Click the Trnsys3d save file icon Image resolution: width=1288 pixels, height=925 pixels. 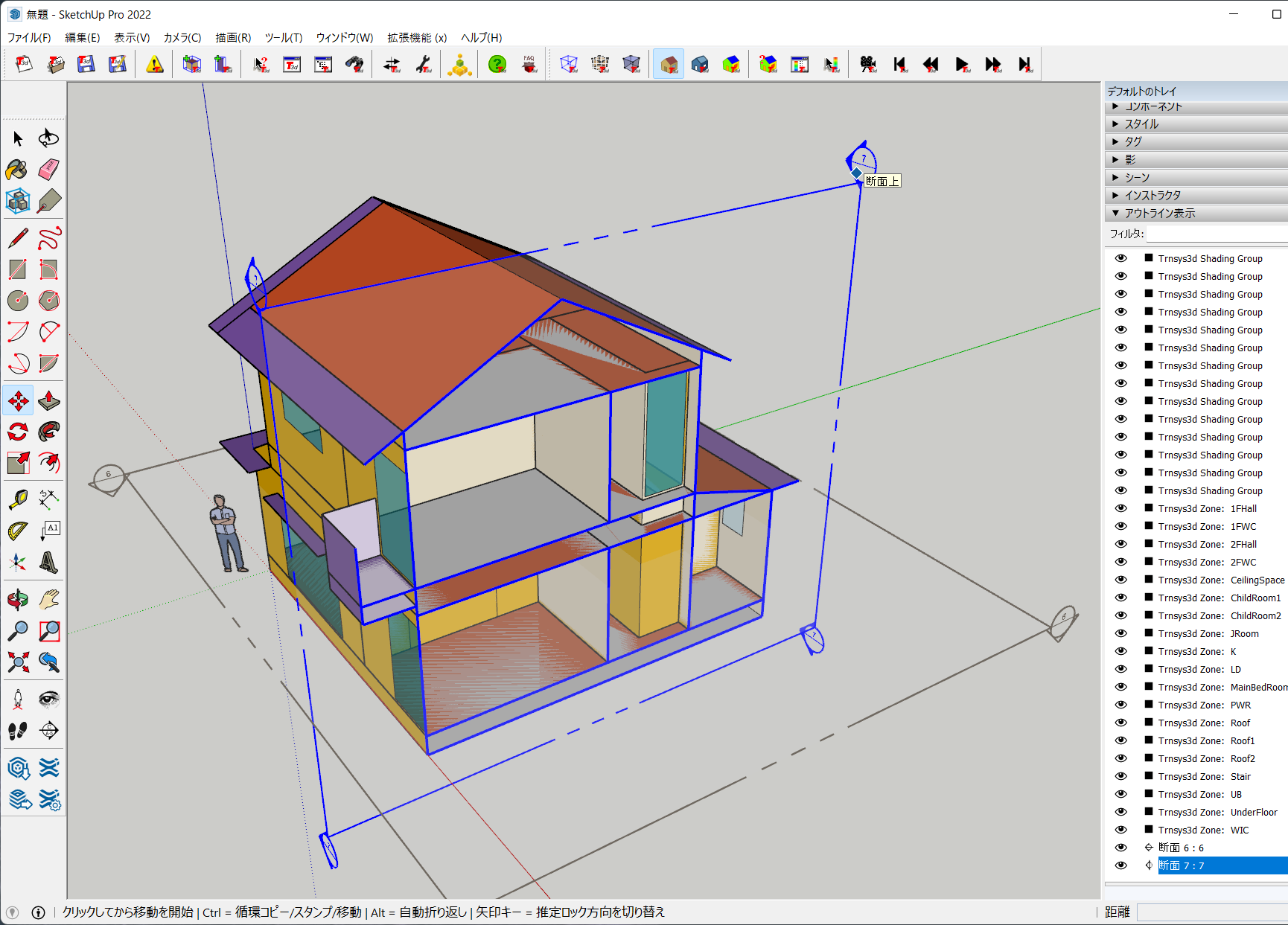pos(86,64)
